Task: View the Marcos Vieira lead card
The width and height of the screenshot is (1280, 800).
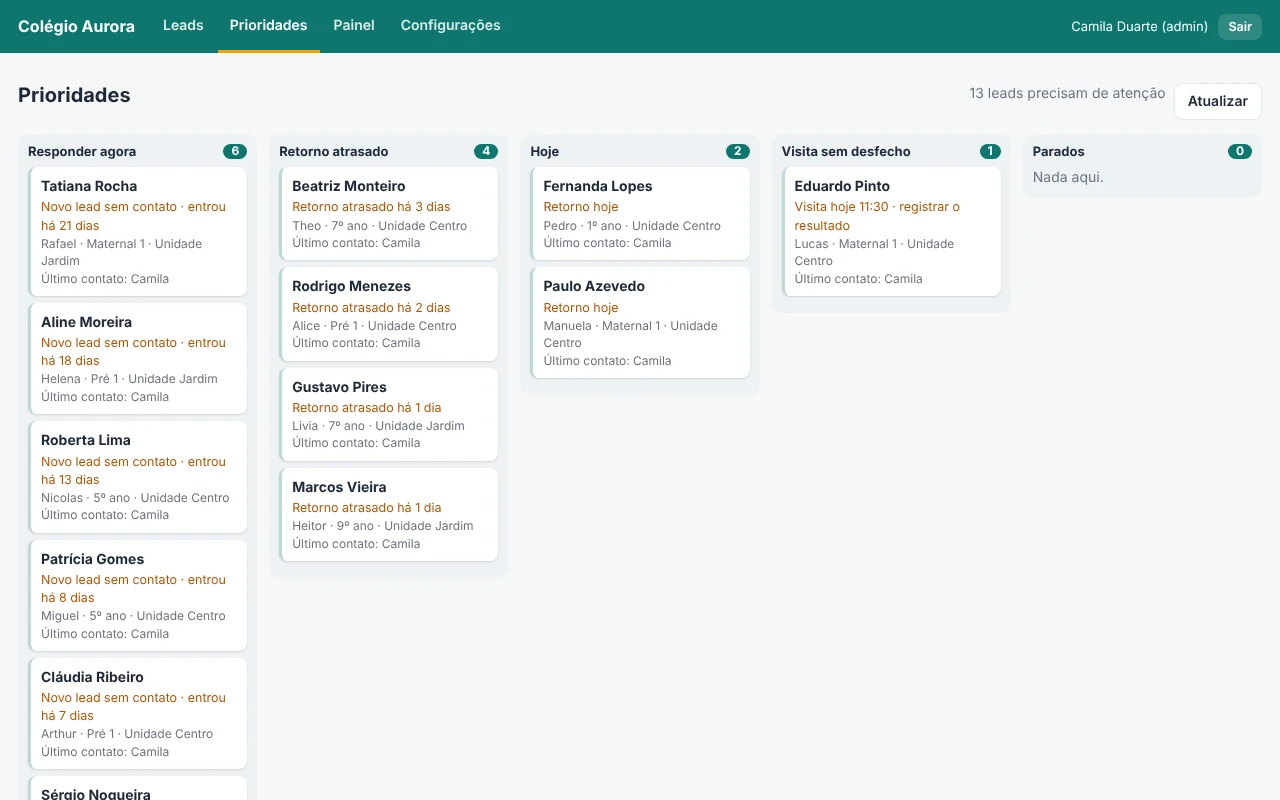Action: pyautogui.click(x=389, y=514)
